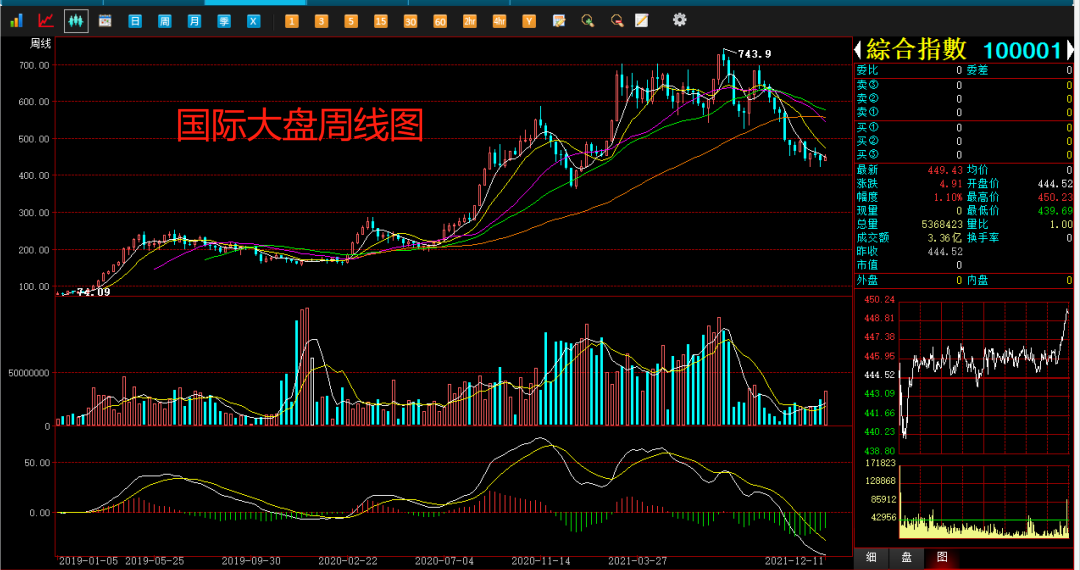
Task: Open the calendar icon in toolbar
Action: click(105, 21)
